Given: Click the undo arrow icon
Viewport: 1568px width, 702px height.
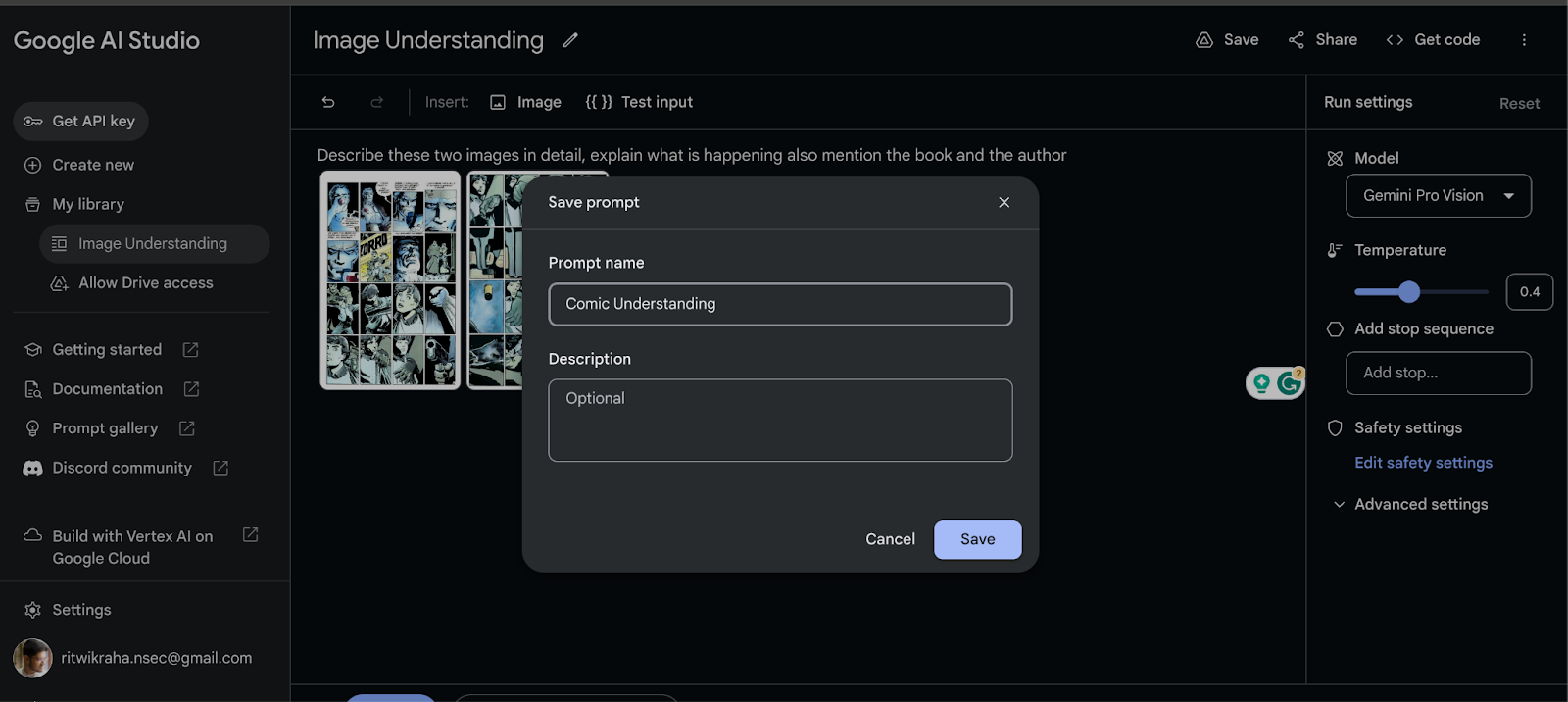Looking at the screenshot, I should [328, 102].
